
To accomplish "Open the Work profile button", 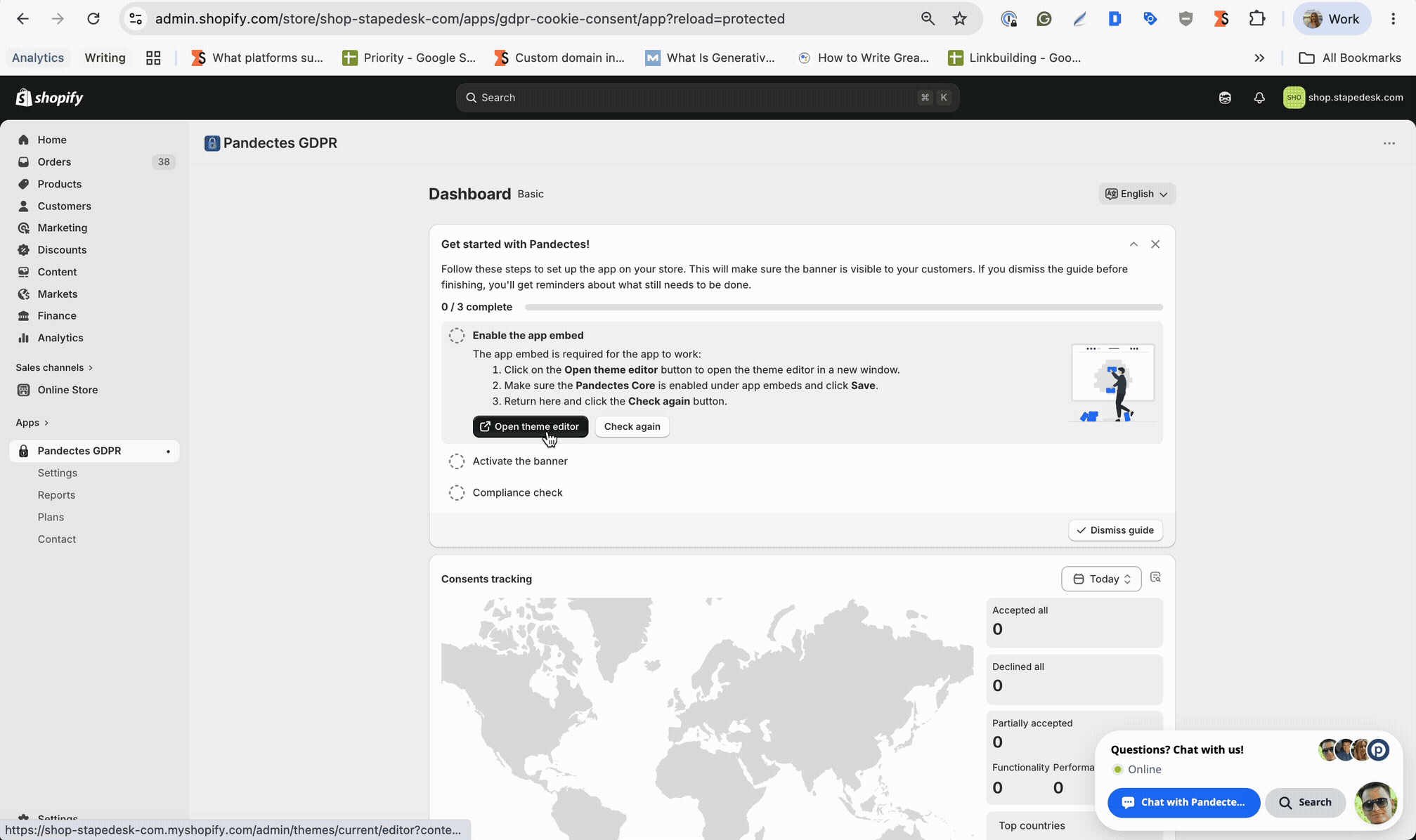I will point(1332,19).
